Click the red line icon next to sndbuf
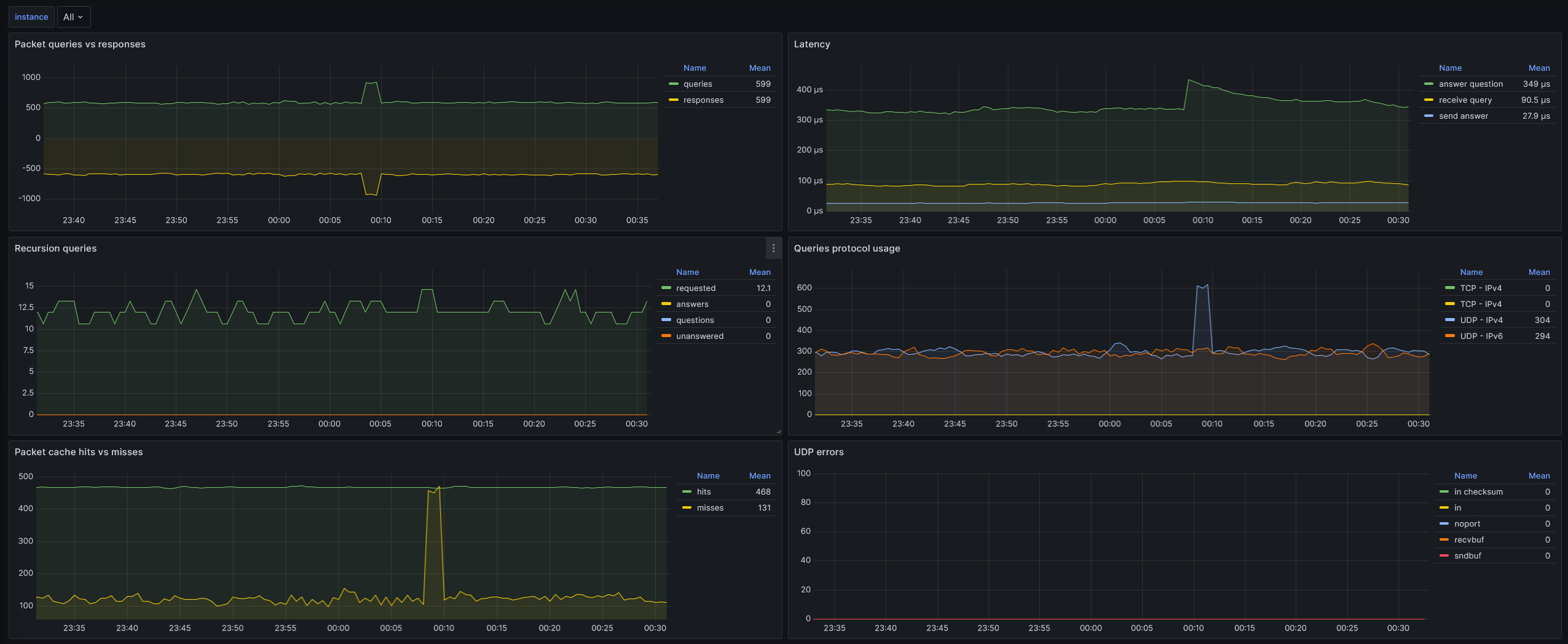Image resolution: width=1568 pixels, height=644 pixels. click(1444, 556)
